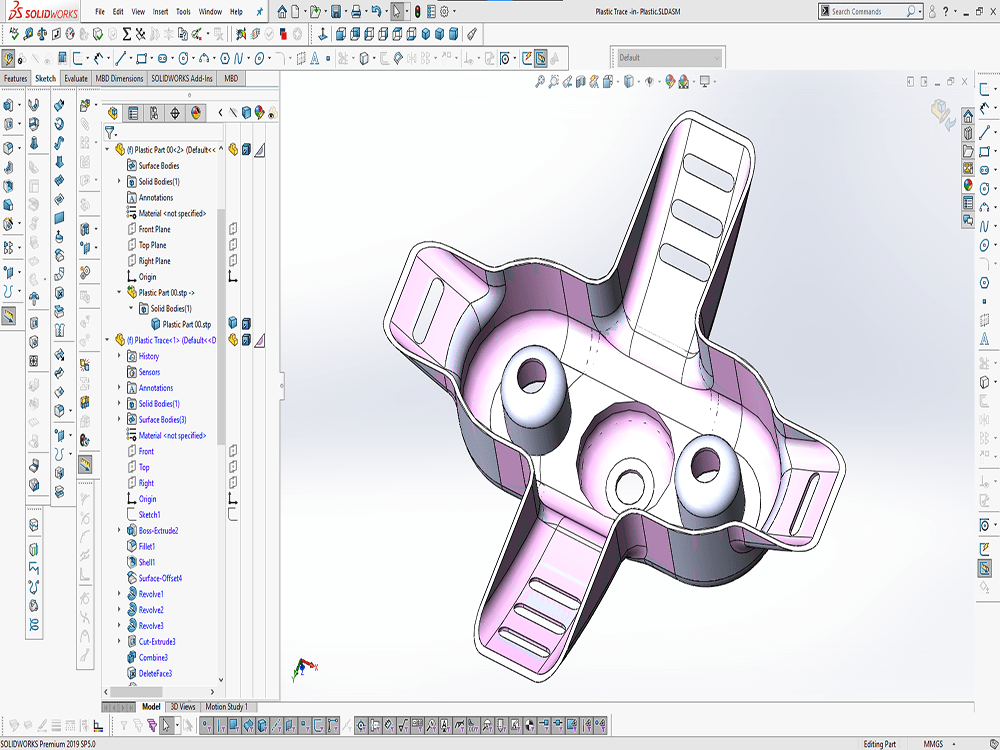This screenshot has width=1000, height=750.
Task: Collapse the Plastic Part 00.stp feature
Action: pyautogui.click(x=119, y=293)
